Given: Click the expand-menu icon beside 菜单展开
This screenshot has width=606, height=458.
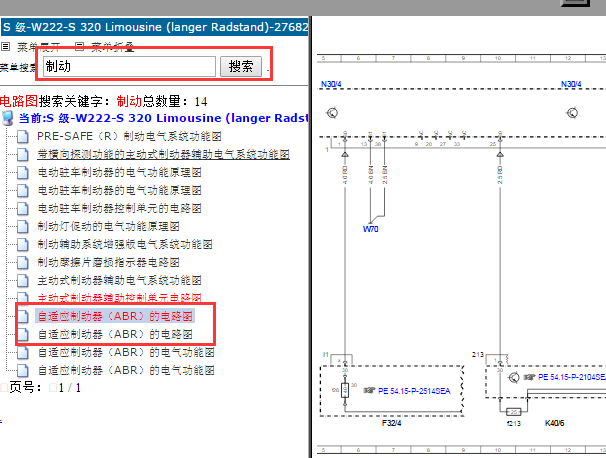Looking at the screenshot, I should [x=5, y=47].
